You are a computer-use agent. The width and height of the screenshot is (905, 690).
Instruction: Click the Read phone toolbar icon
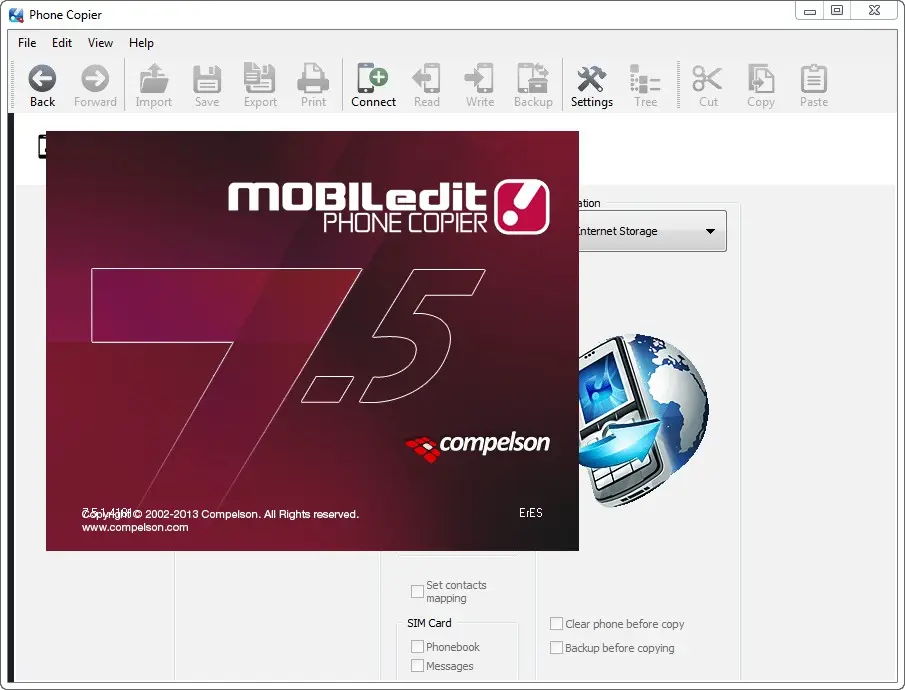(427, 79)
